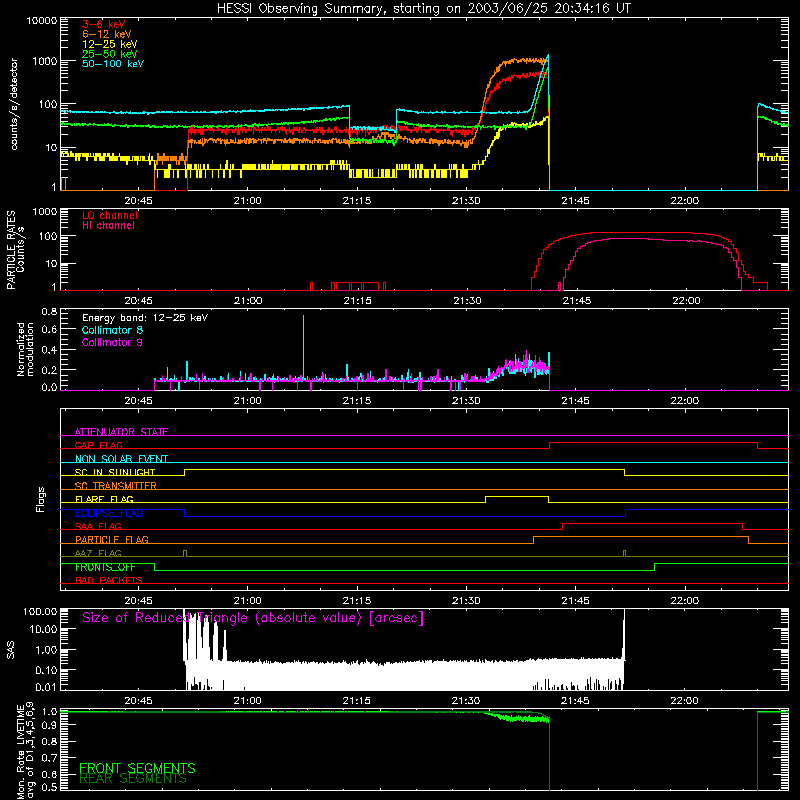Select the 50-100 keV legend label
The width and height of the screenshot is (800, 800).
point(113,64)
